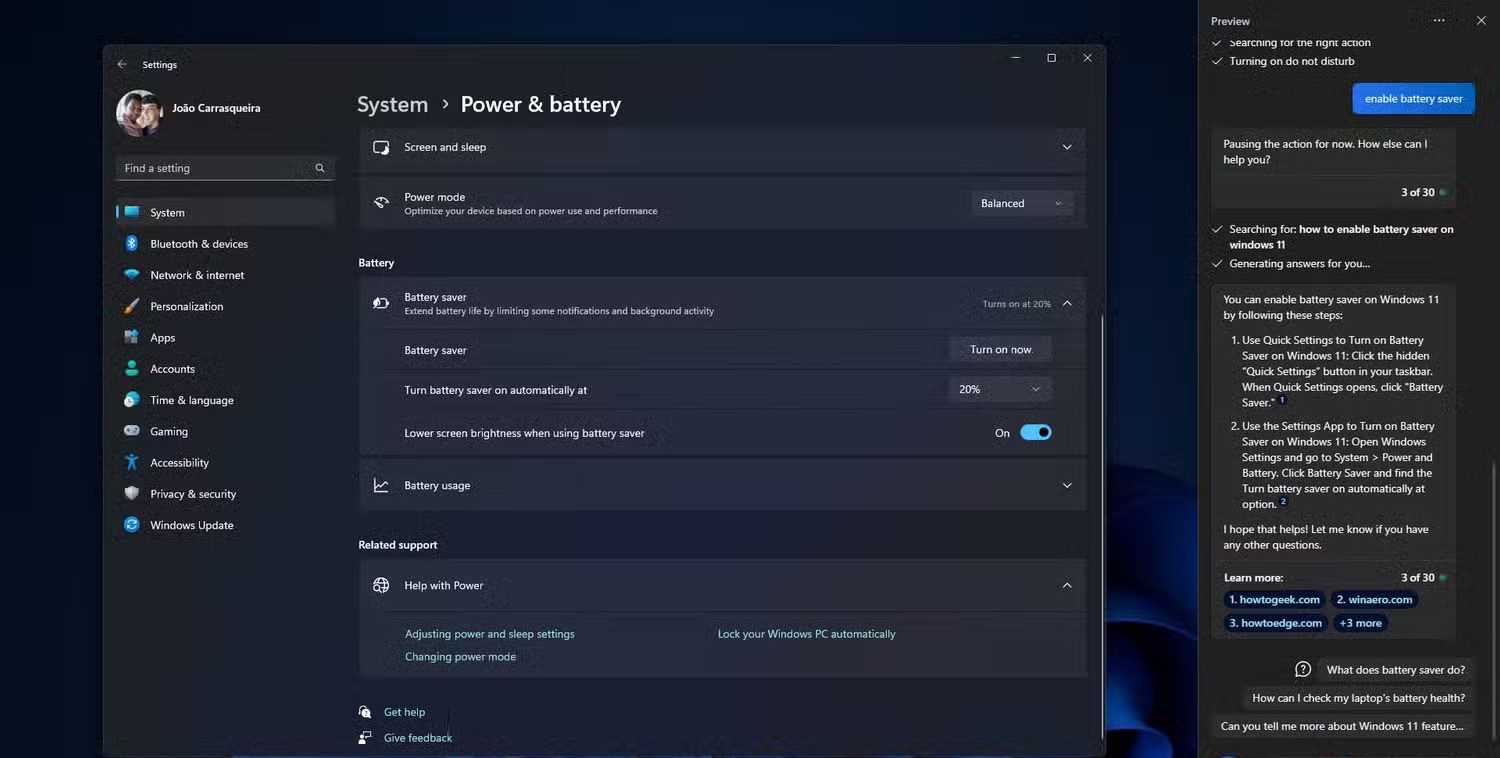Toggle lower screen brightness when using battery saver

coord(1035,433)
